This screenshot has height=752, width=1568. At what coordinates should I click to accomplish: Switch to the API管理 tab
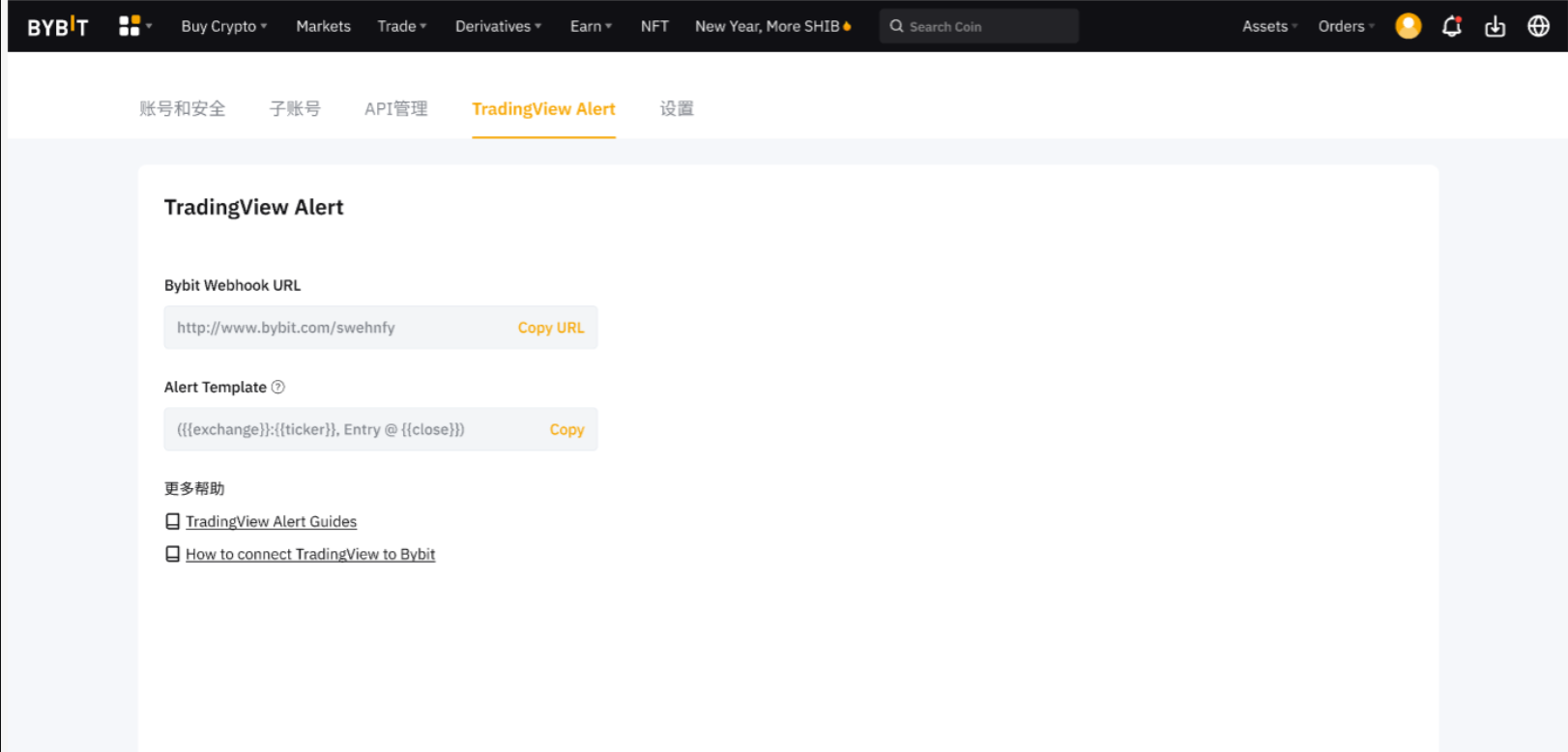point(395,109)
